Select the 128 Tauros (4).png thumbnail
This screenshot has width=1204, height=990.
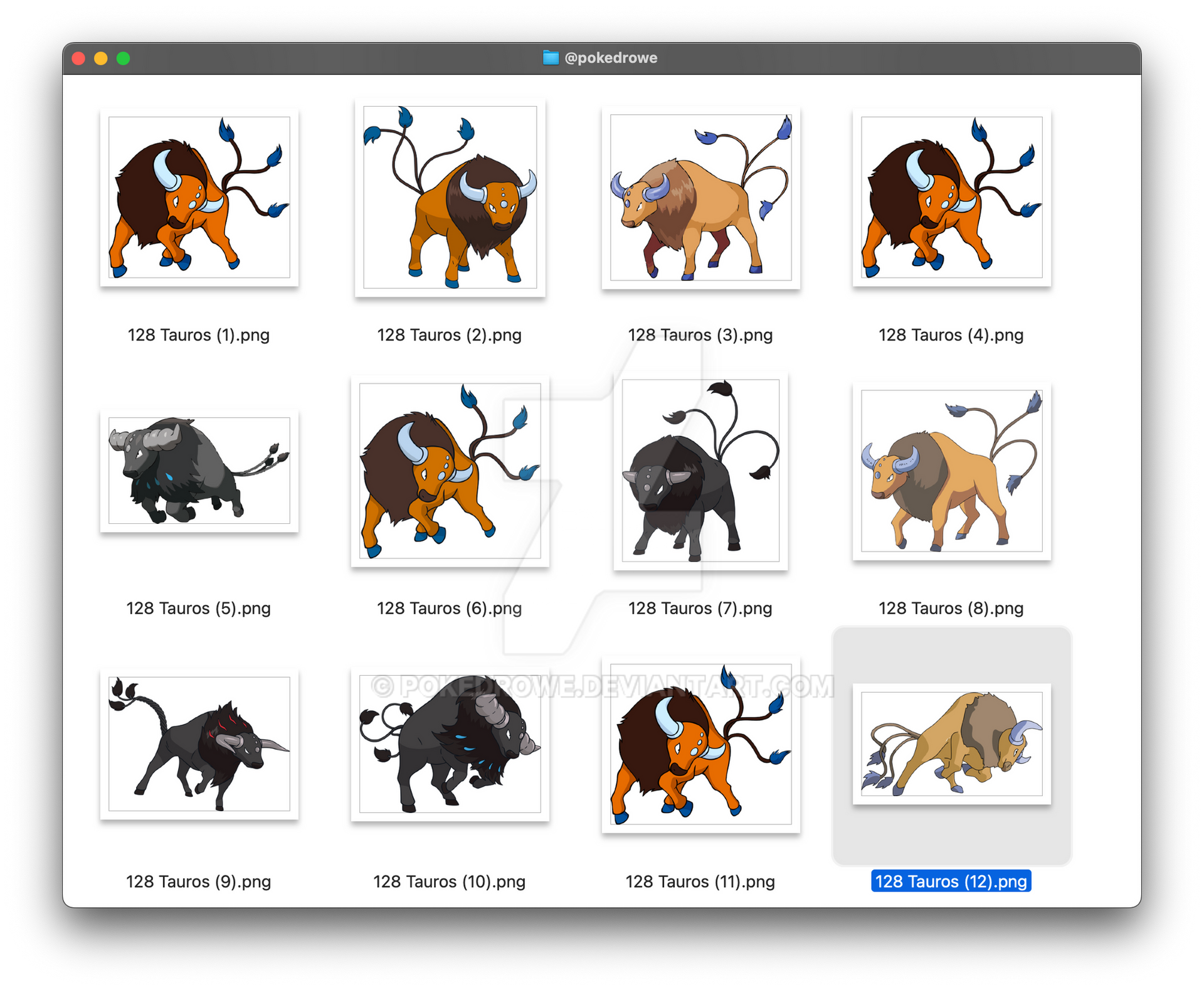pyautogui.click(x=952, y=197)
